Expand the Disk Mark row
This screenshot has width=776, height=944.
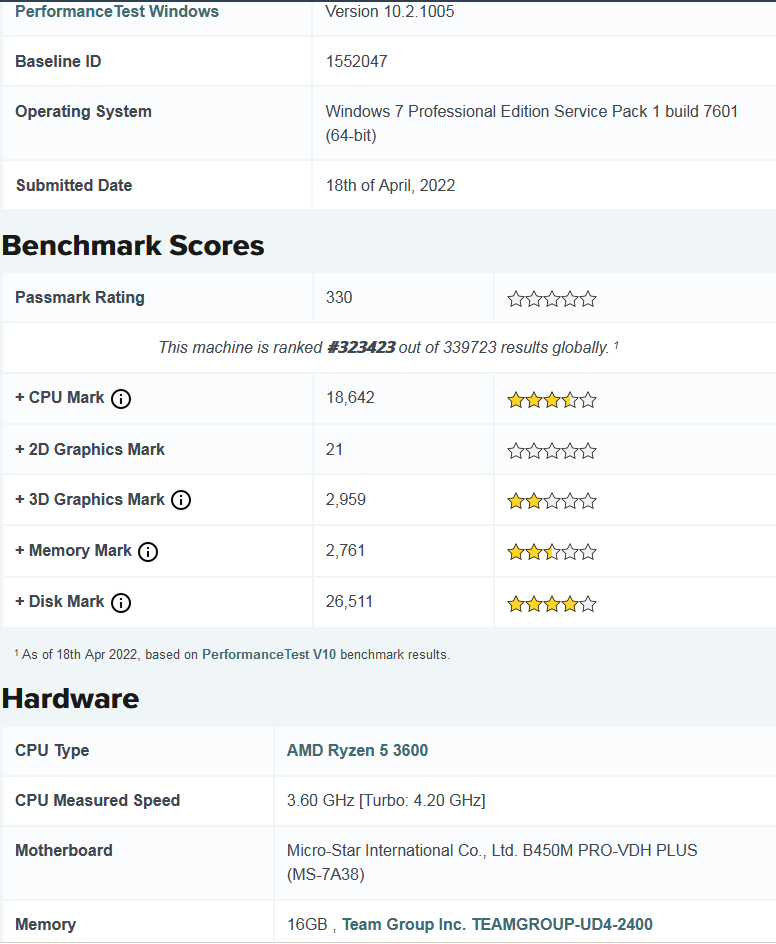click(x=60, y=601)
